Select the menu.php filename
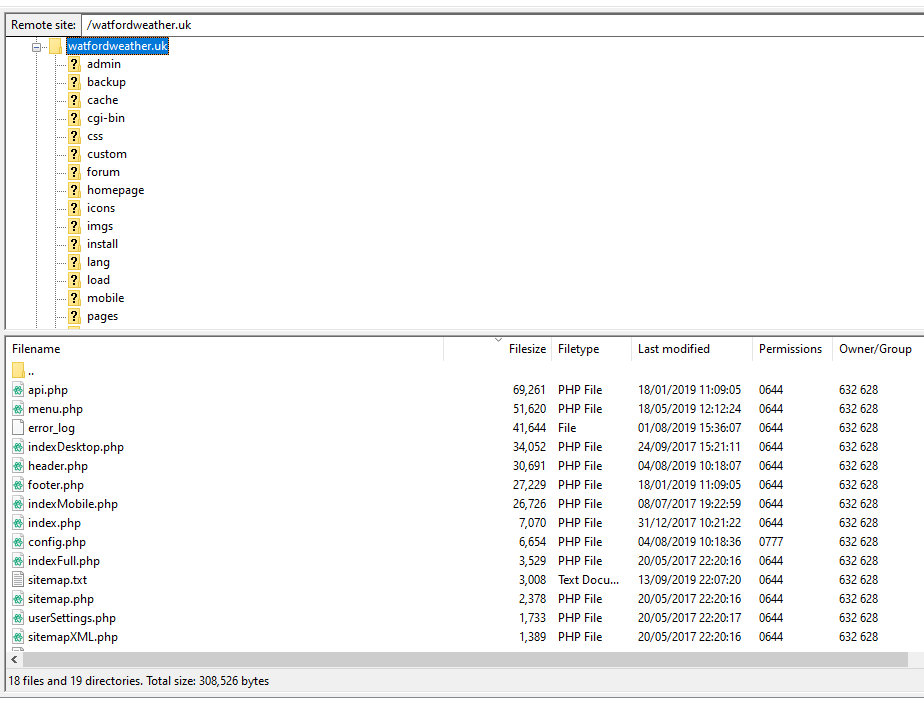 (x=55, y=409)
